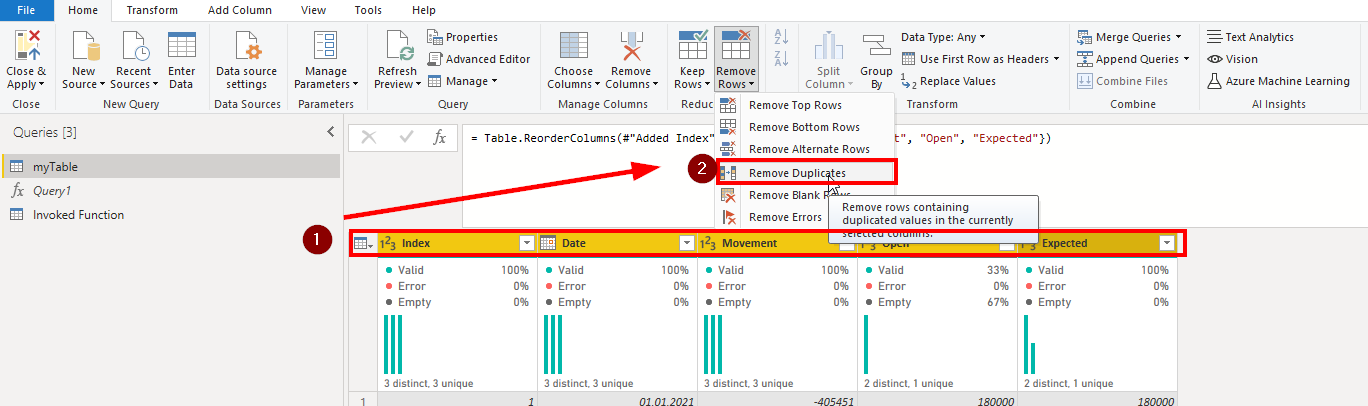
Task: Click the Date column type icon
Action: point(548,243)
